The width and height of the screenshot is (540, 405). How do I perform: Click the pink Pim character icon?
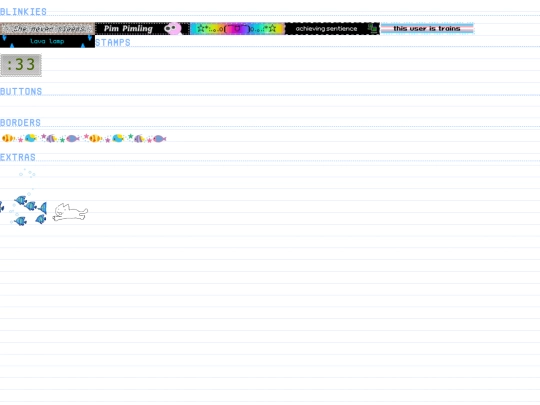click(x=173, y=29)
